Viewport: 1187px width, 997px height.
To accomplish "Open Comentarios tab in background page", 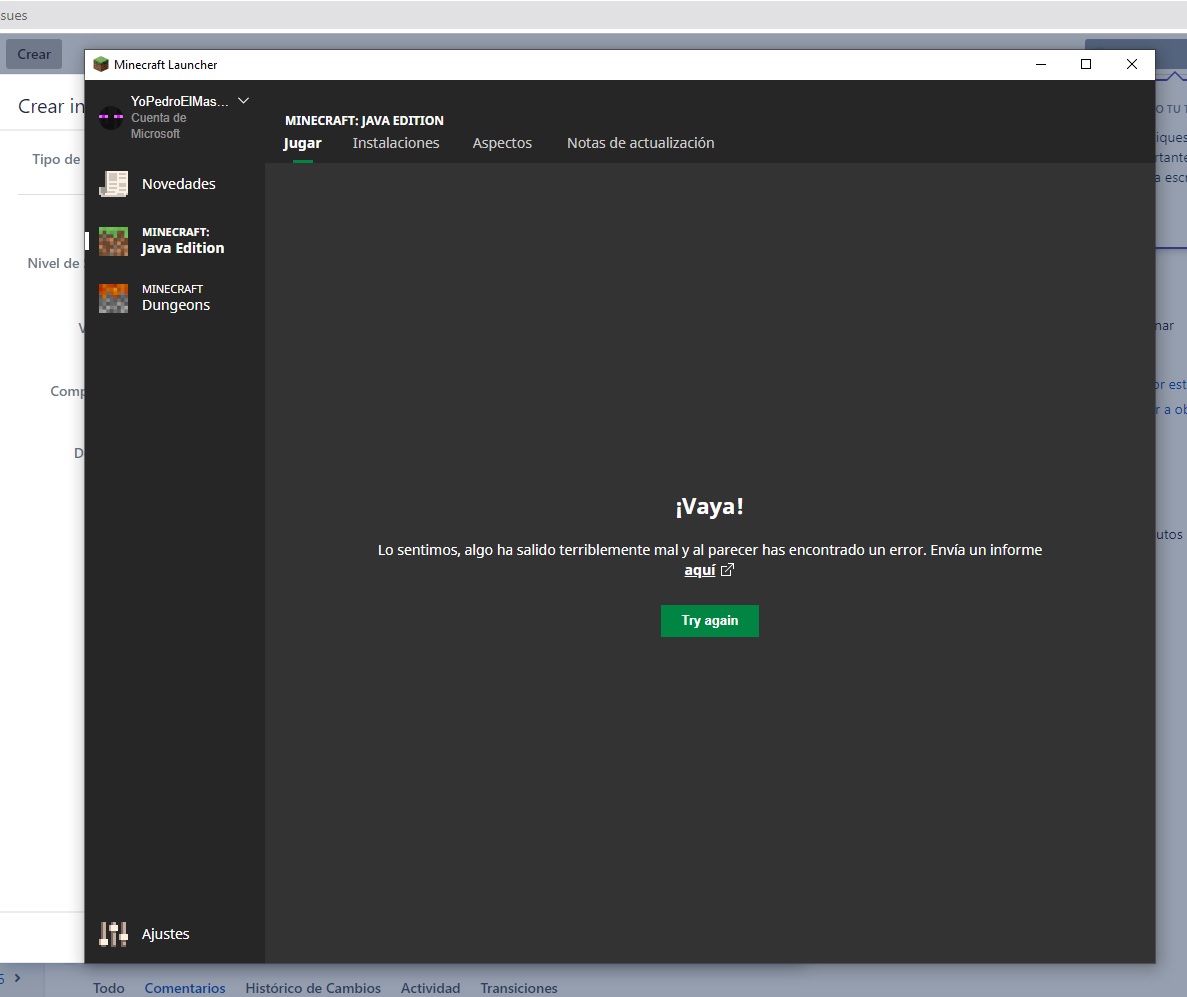I will pos(185,988).
